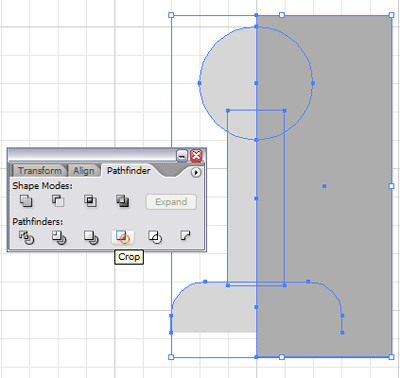This screenshot has width=400, height=378.
Task: Click the Shape Modes label
Action: tap(42, 186)
